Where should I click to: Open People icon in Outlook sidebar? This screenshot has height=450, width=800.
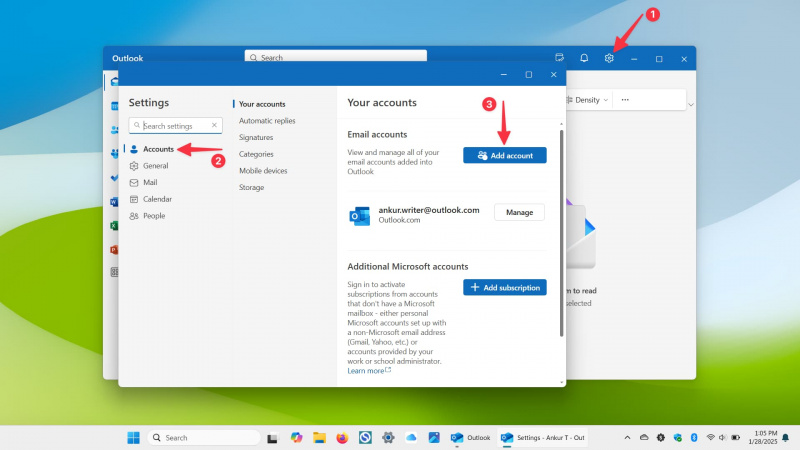pyautogui.click(x=114, y=130)
